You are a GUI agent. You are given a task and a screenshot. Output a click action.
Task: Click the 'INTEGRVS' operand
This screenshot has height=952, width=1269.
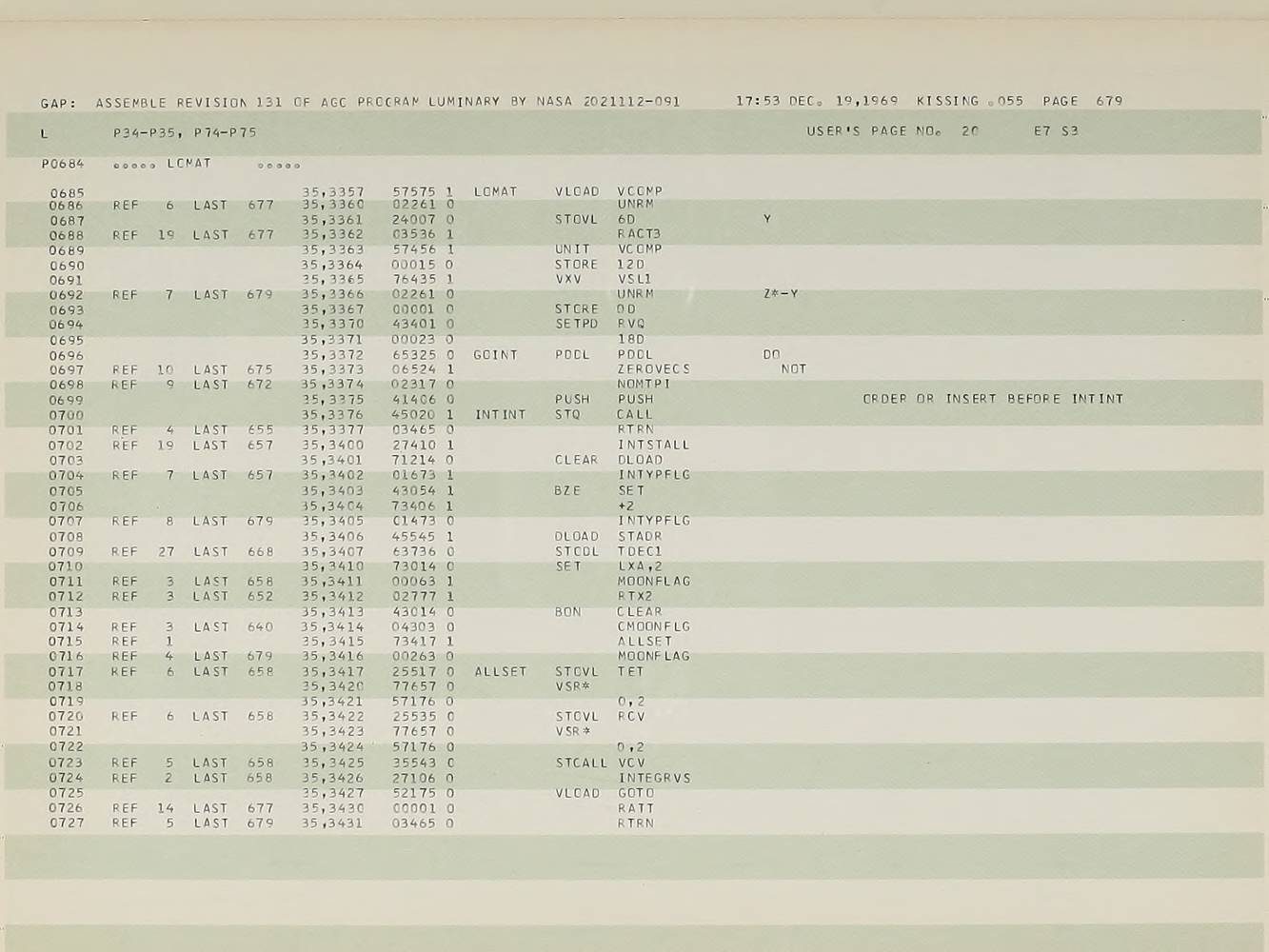(x=653, y=779)
